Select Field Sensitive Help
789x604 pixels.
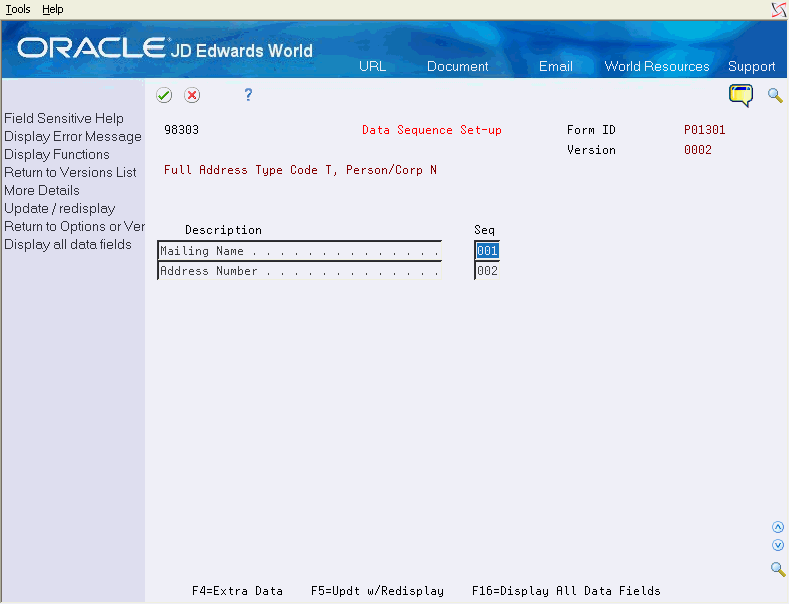(x=64, y=118)
